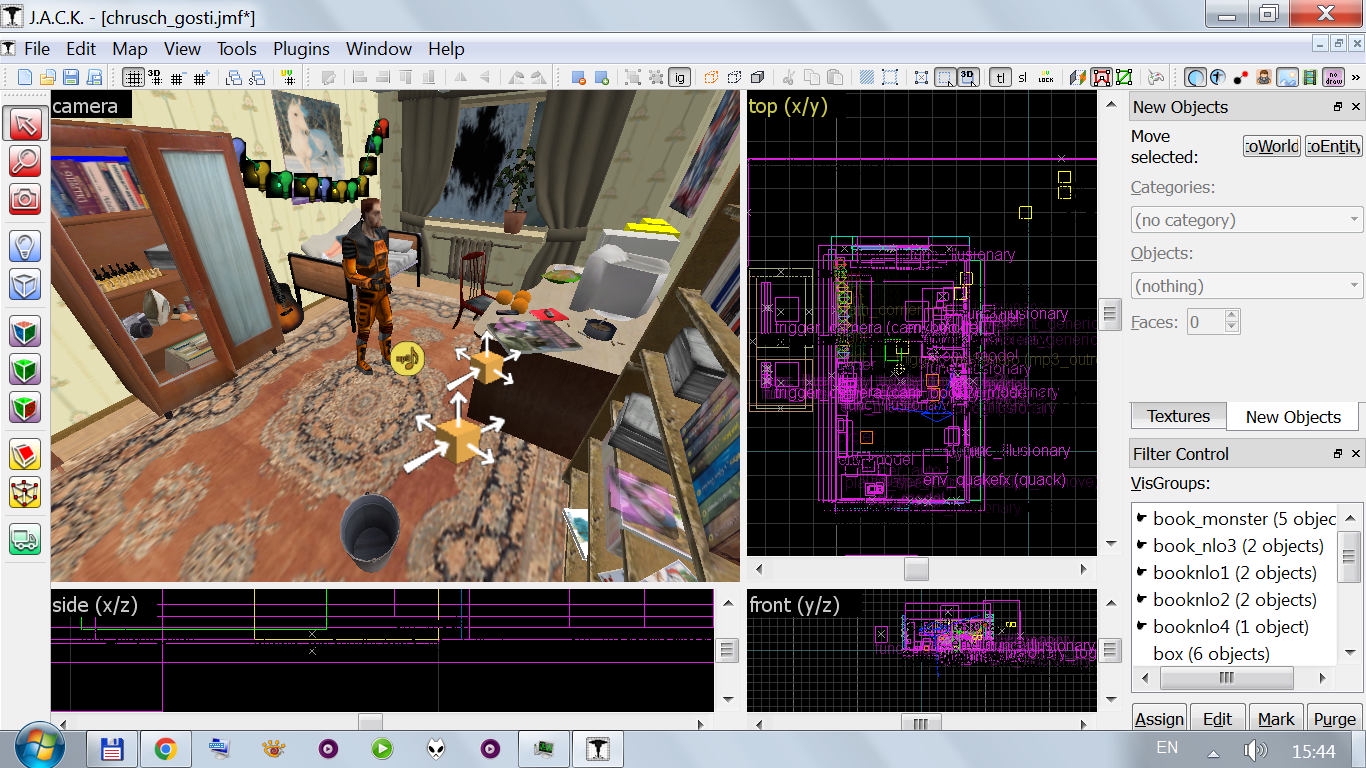
Task: Click the EN language indicator
Action: pos(1166,747)
